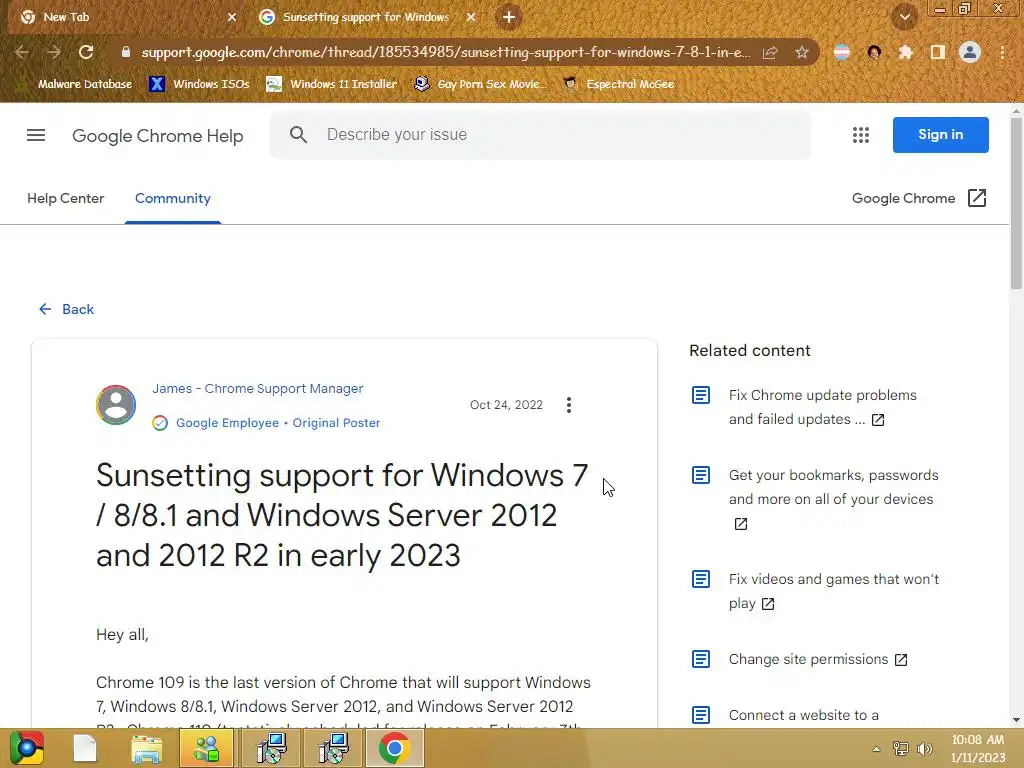The image size is (1024, 768).
Task: Open James - Chrome Support Manager profile
Action: (257, 389)
